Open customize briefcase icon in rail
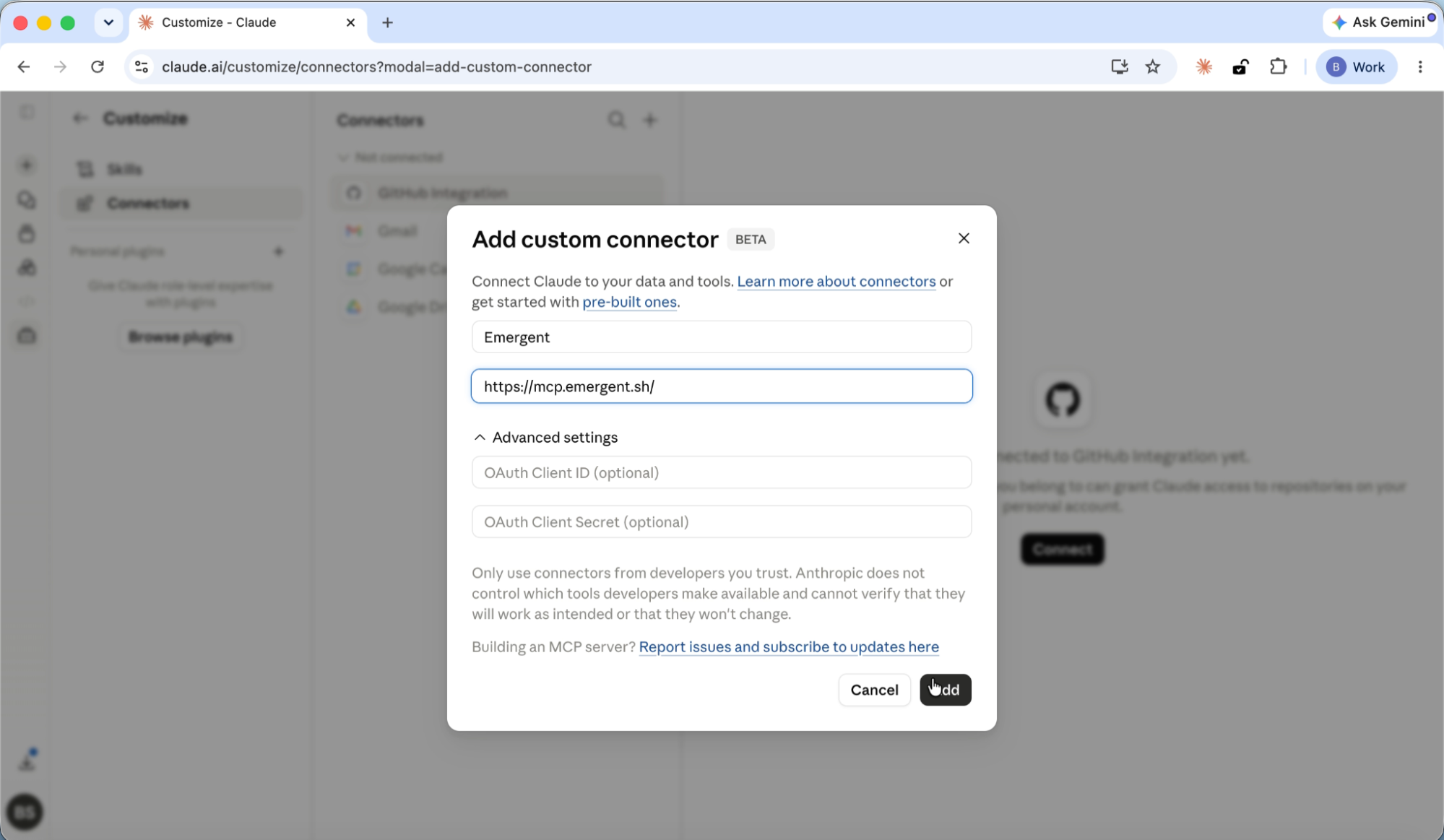The height and width of the screenshot is (840, 1444). [27, 336]
